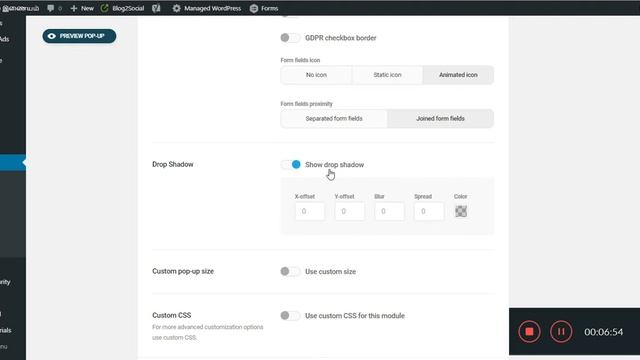Image resolution: width=640 pixels, height=360 pixels.
Task: Click the Drop Shadow section label
Action: (173, 164)
